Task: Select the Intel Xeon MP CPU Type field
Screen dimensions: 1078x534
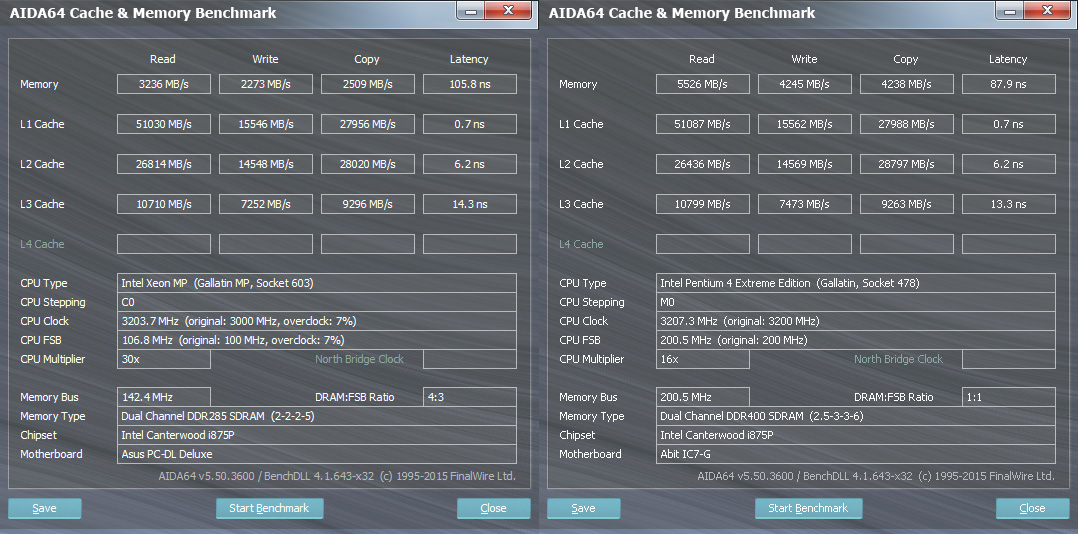Action: [x=317, y=283]
